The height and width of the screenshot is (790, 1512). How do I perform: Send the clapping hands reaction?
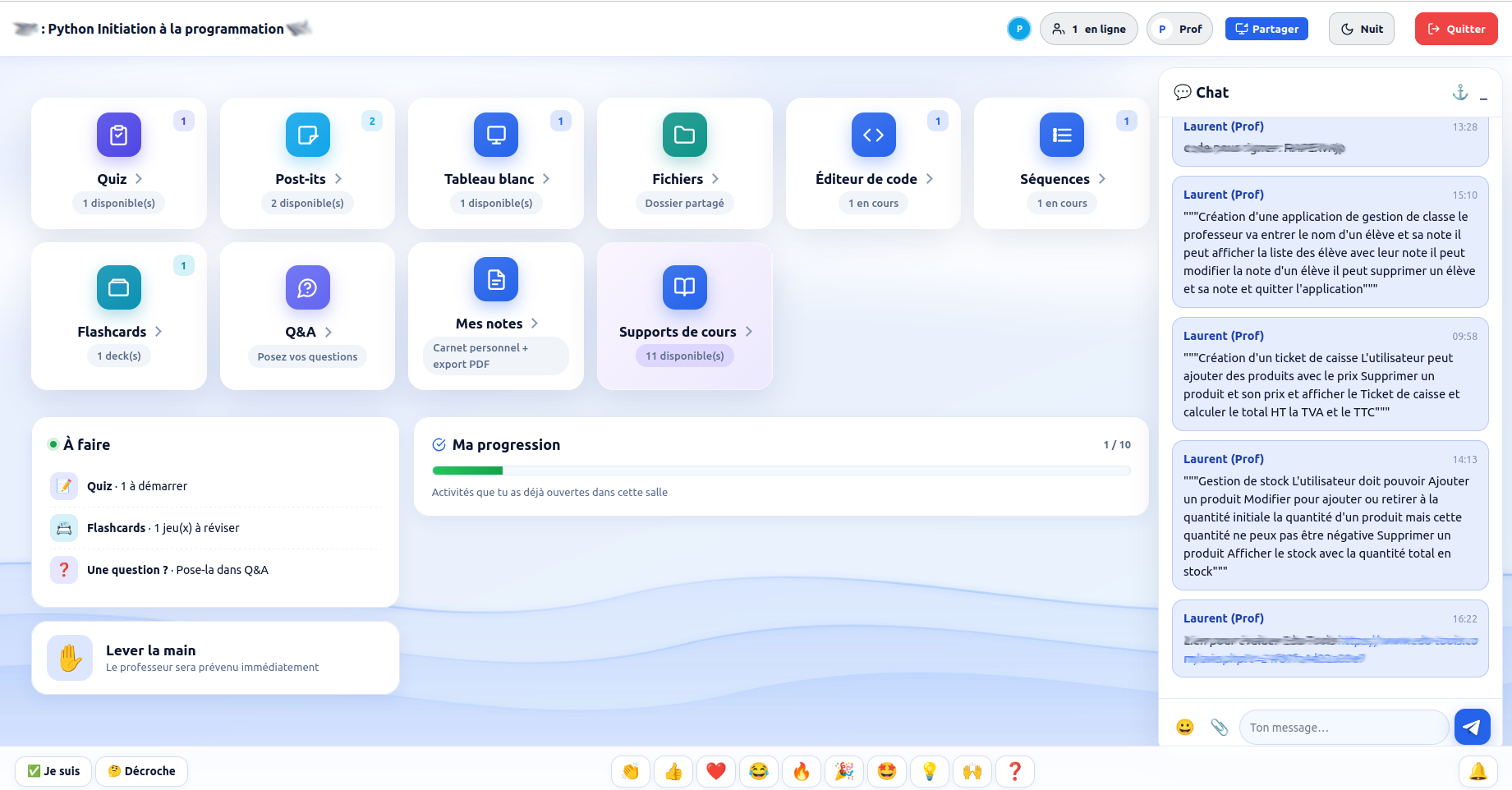631,771
